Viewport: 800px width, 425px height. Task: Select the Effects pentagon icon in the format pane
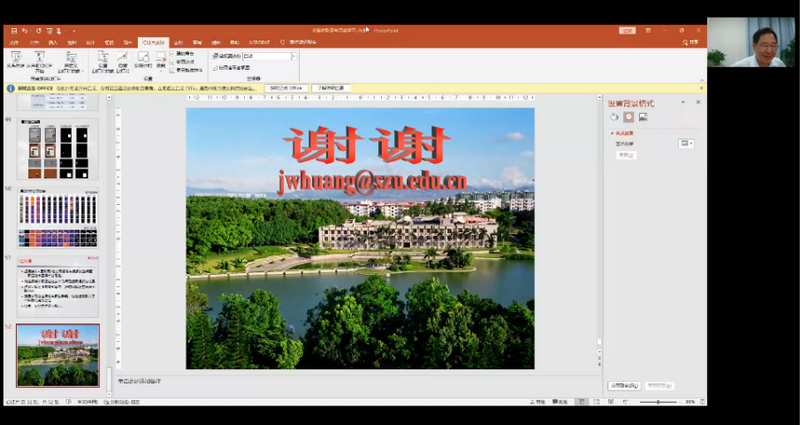tap(628, 117)
